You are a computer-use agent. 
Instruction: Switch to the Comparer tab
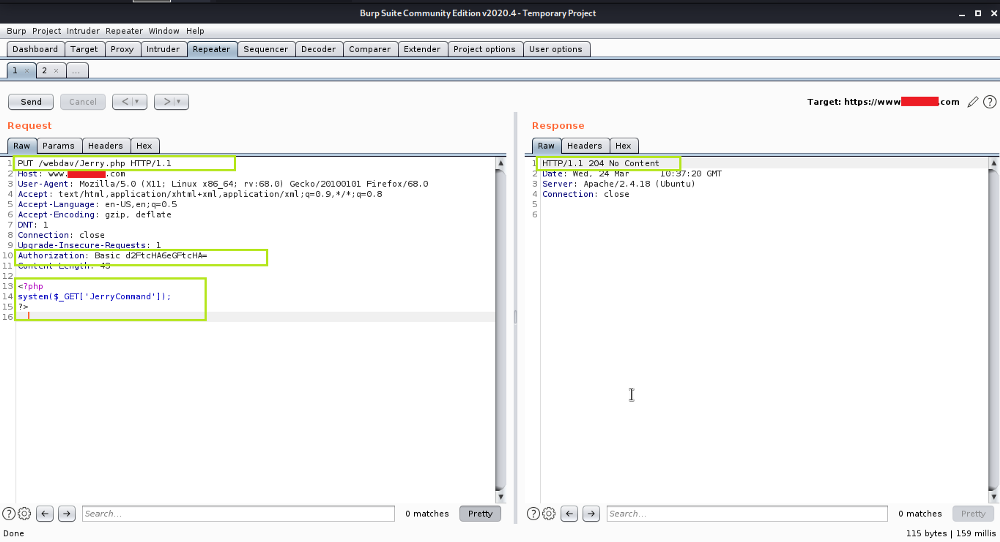370,49
